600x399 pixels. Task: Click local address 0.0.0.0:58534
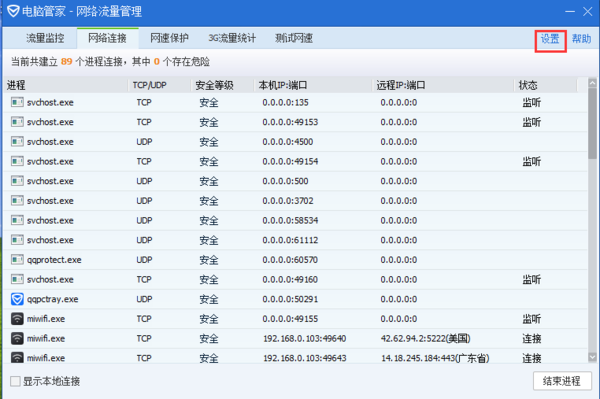(x=290, y=220)
